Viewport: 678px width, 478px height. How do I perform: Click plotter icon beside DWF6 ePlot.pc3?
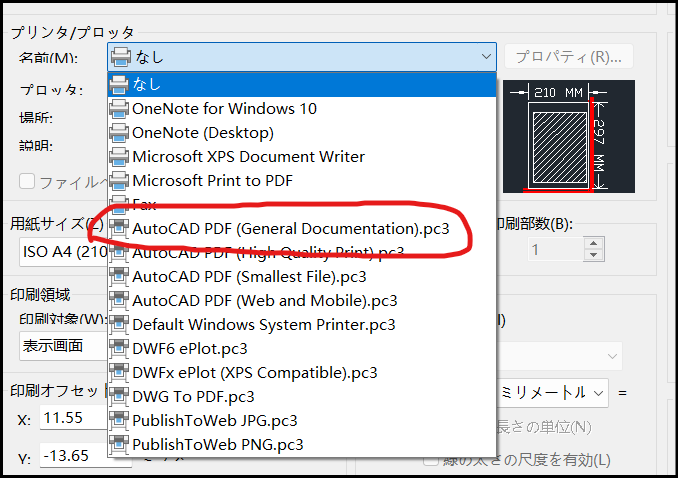click(x=119, y=349)
